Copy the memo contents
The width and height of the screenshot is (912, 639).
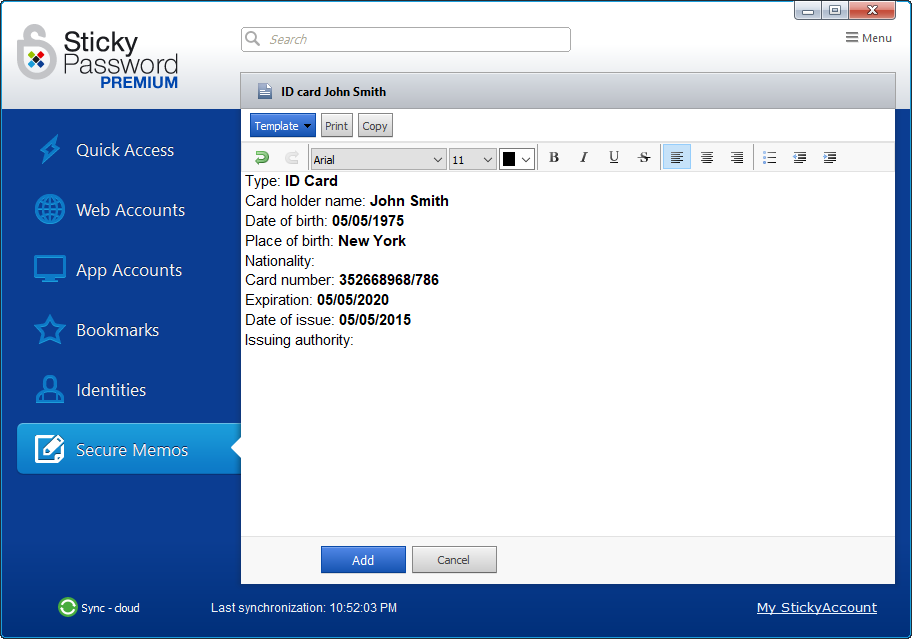[x=375, y=126]
